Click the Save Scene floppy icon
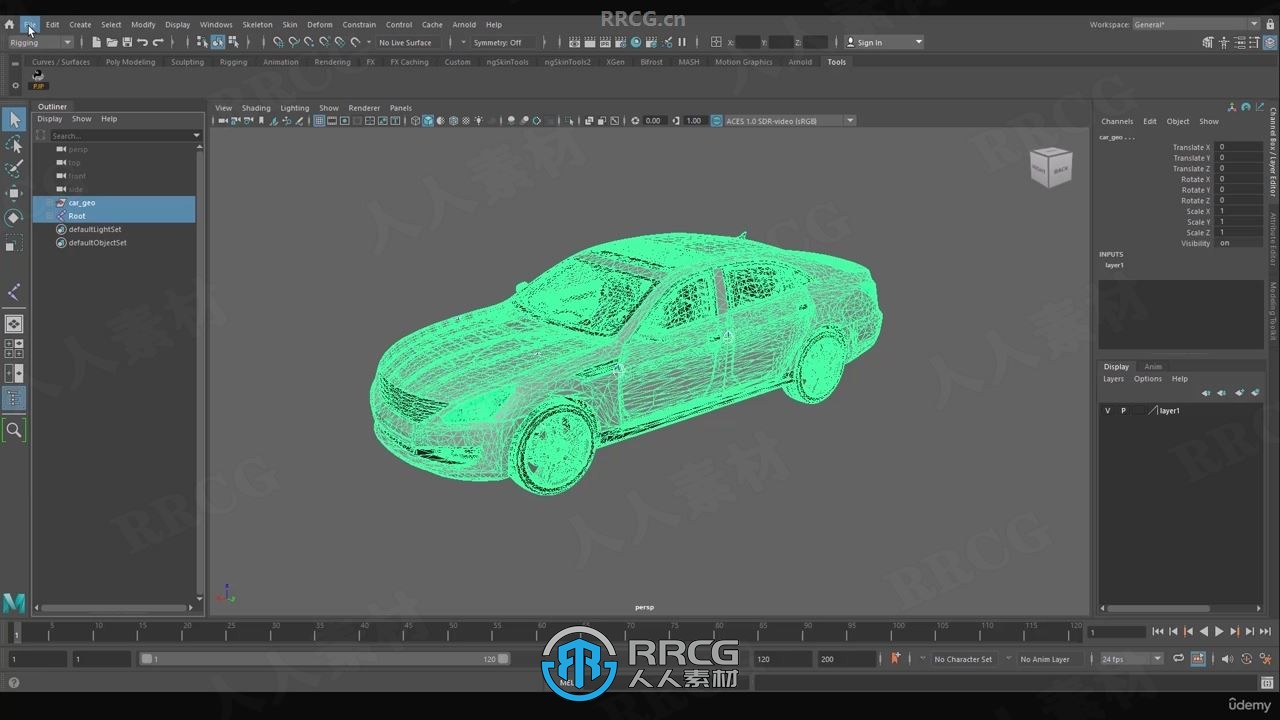Screen dimensions: 1280x720 pyautogui.click(x=127, y=42)
